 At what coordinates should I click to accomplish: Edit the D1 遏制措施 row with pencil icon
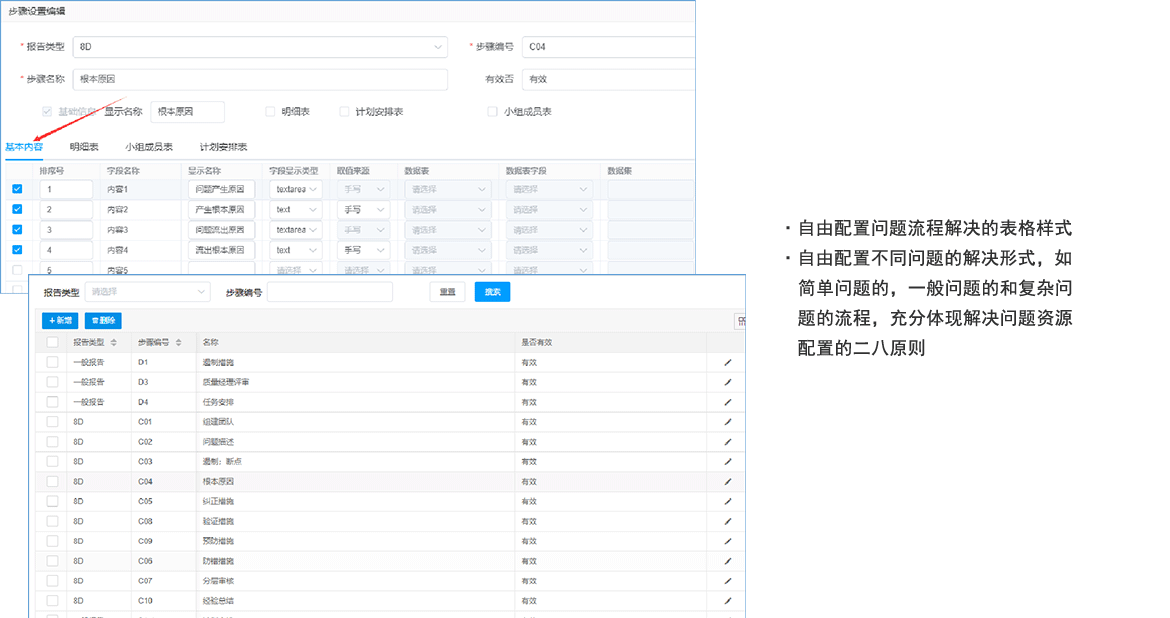click(x=728, y=362)
